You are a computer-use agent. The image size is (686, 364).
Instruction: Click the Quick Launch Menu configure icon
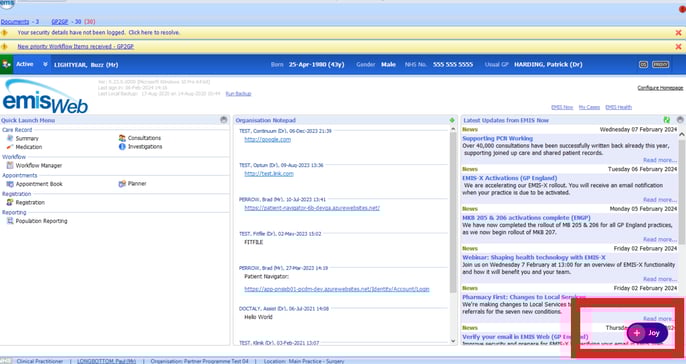pyautogui.click(x=224, y=120)
